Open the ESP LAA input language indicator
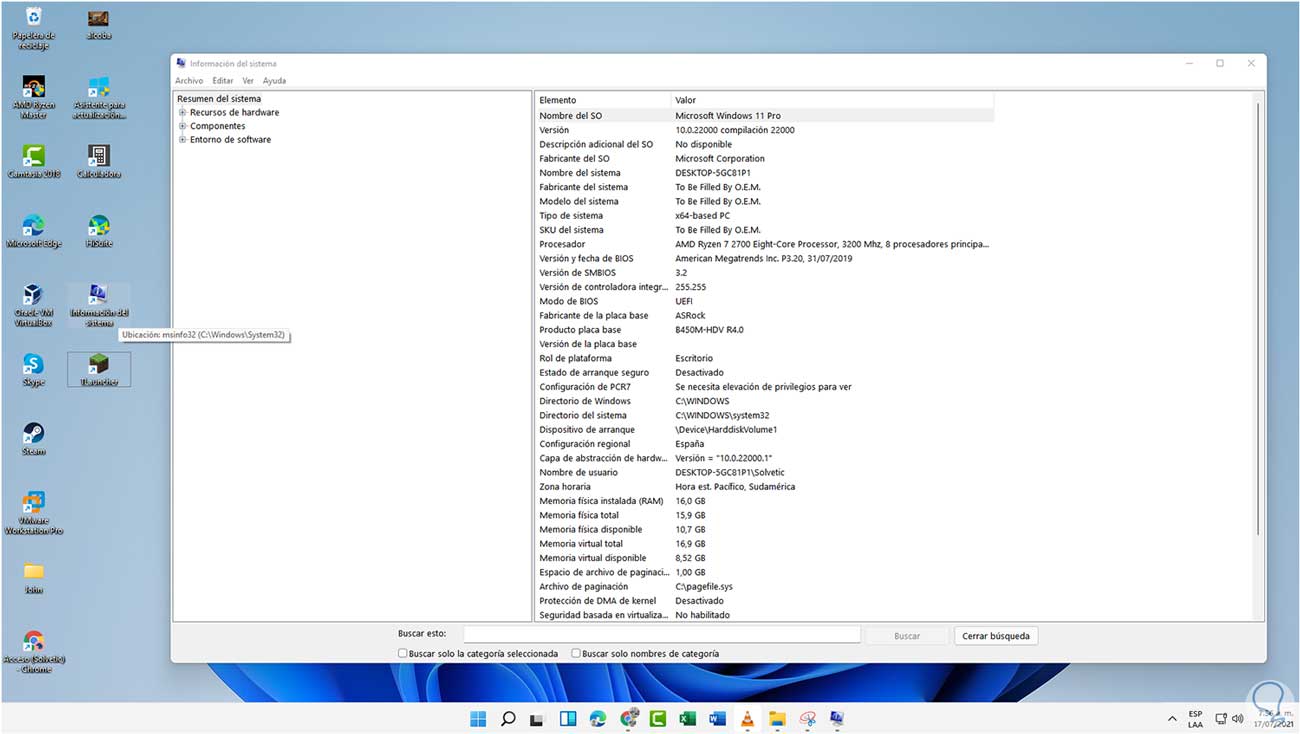 point(1196,719)
